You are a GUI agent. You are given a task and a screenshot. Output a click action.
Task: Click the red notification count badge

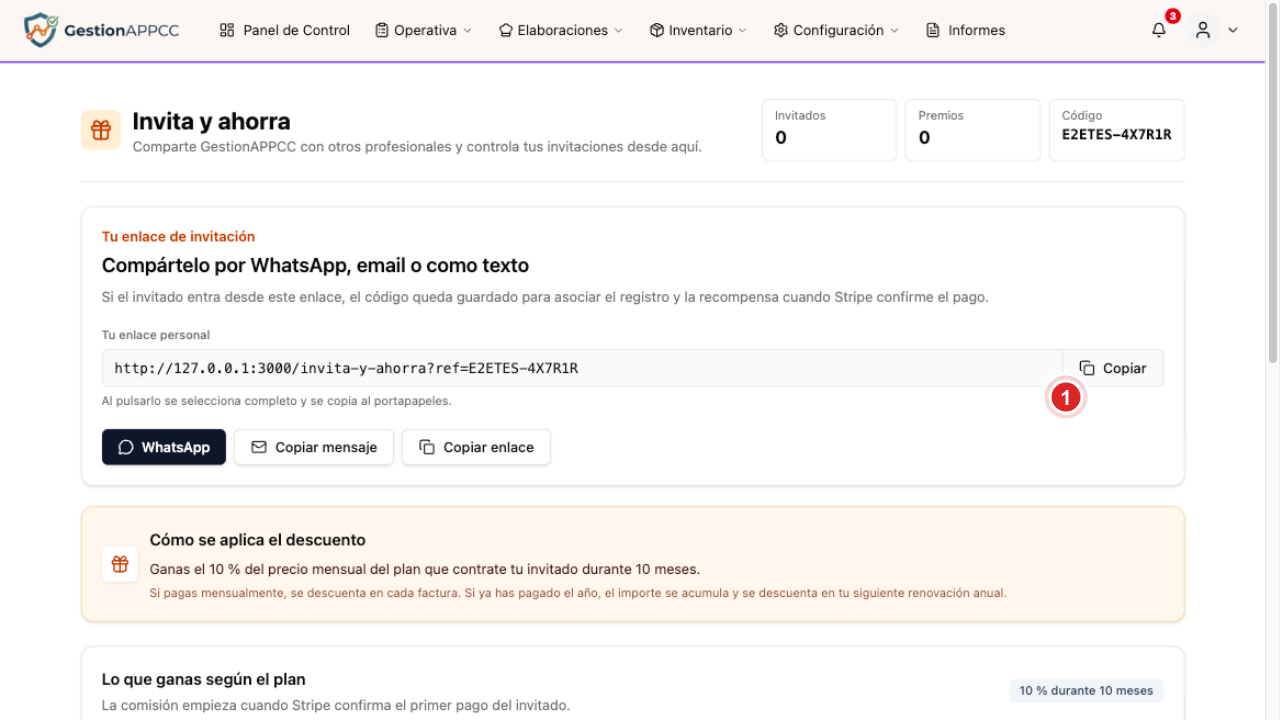(1173, 16)
